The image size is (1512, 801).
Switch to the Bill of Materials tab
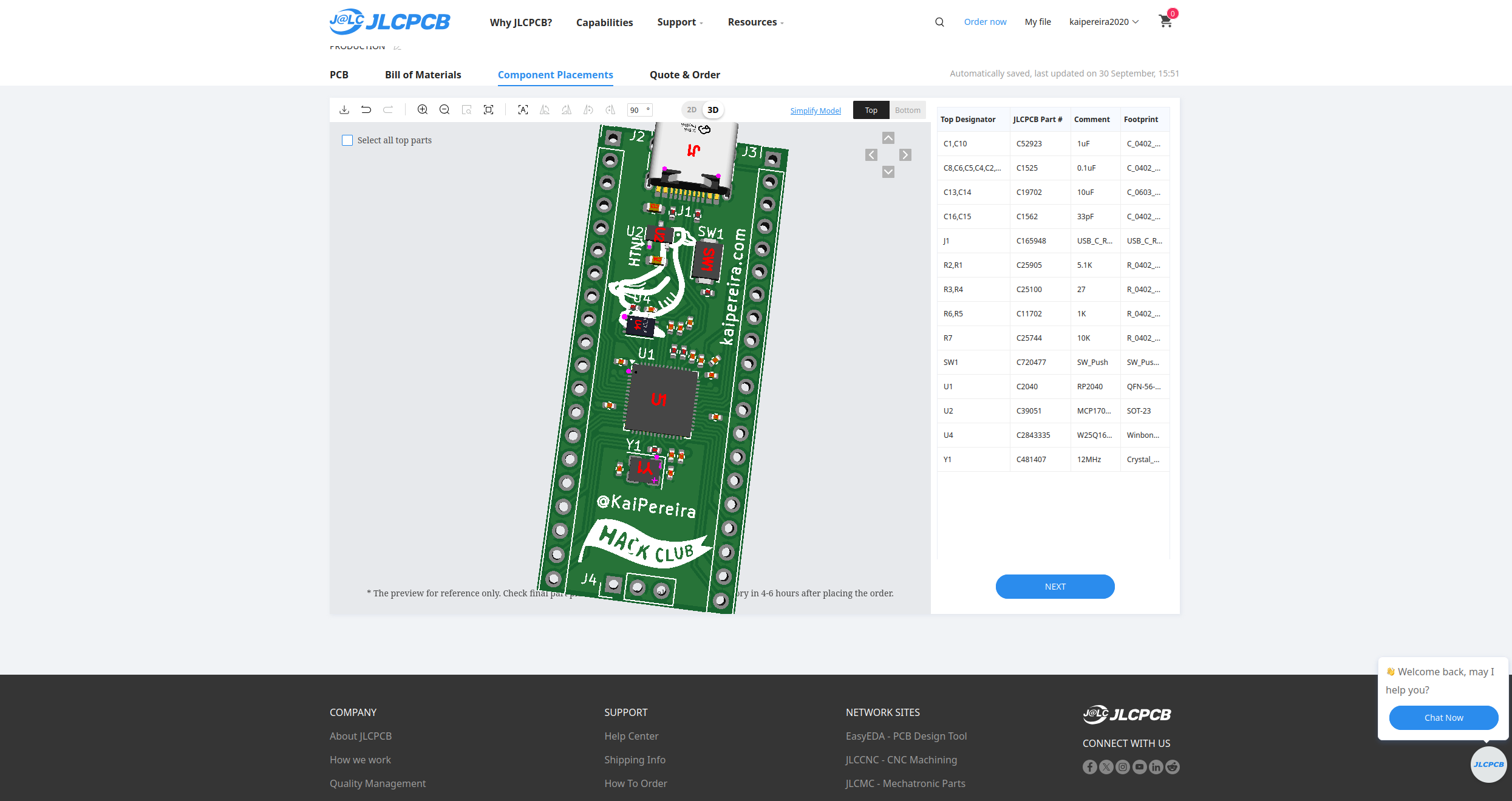pos(423,75)
